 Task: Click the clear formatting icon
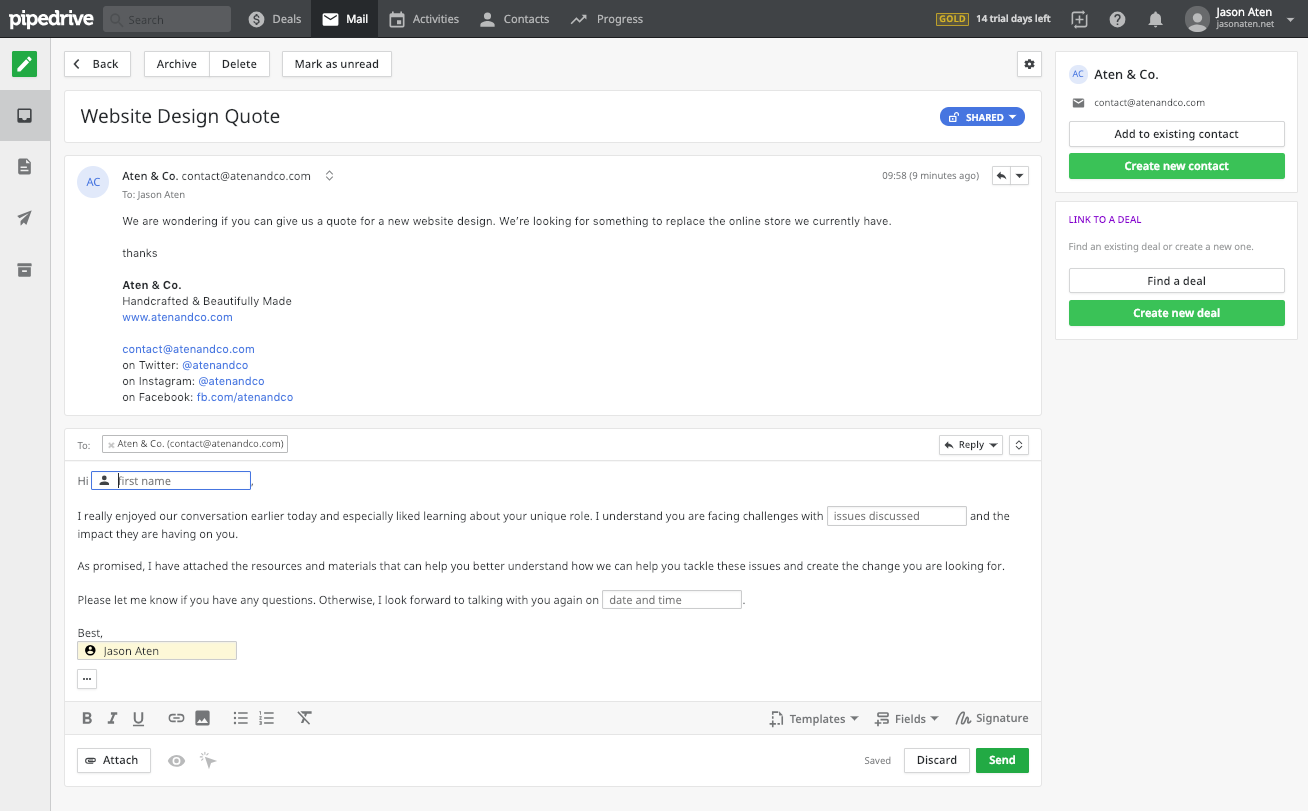[x=305, y=718]
